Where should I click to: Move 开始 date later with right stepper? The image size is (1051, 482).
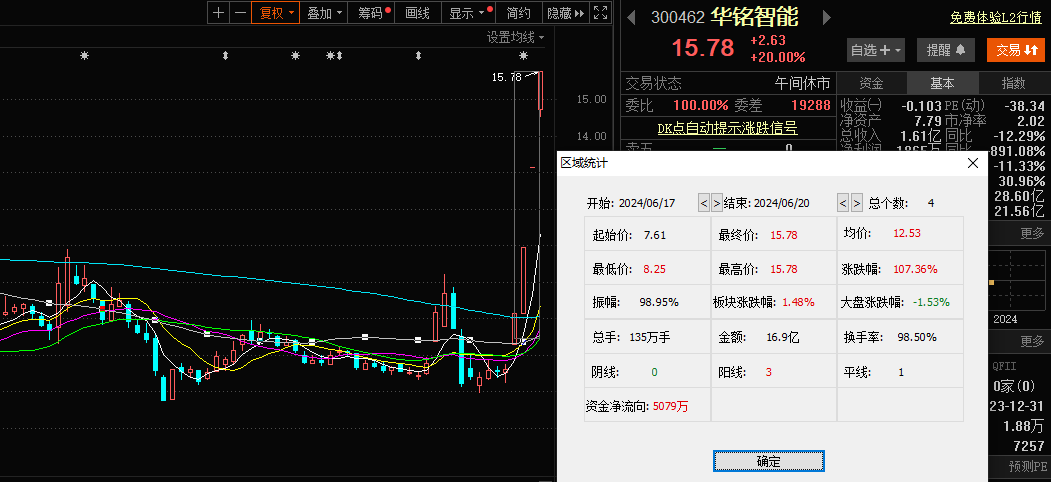pyautogui.click(x=717, y=202)
